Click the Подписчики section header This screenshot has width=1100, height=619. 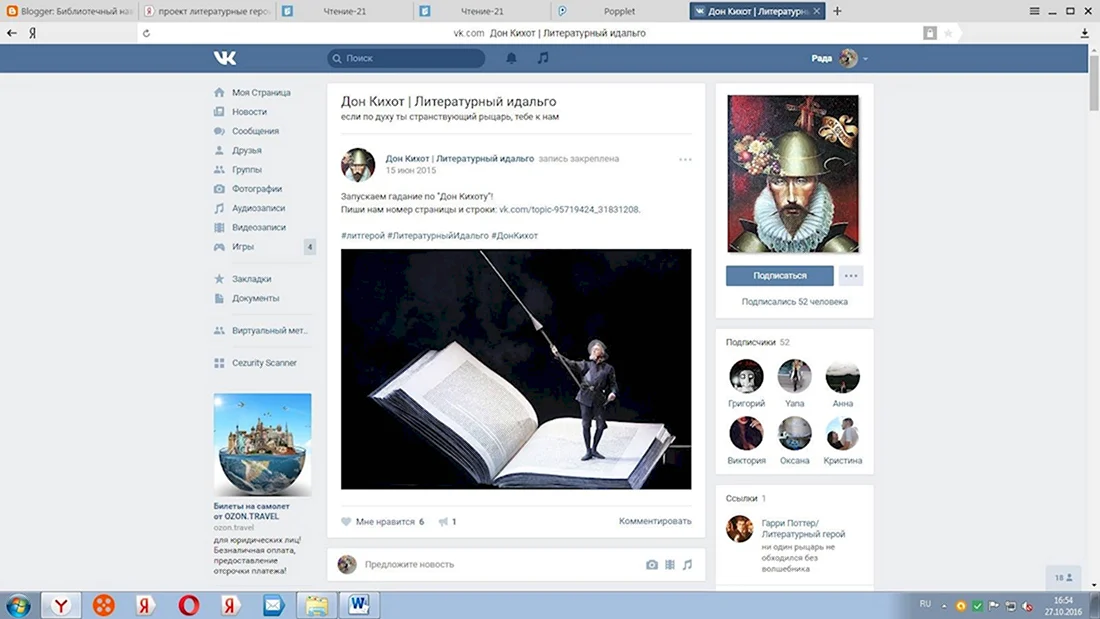coord(758,342)
